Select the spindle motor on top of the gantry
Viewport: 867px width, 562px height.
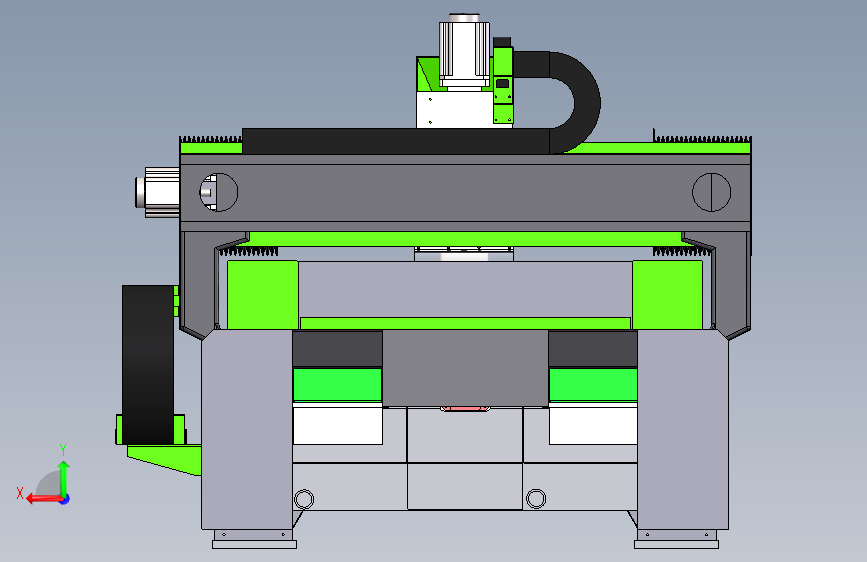[464, 51]
